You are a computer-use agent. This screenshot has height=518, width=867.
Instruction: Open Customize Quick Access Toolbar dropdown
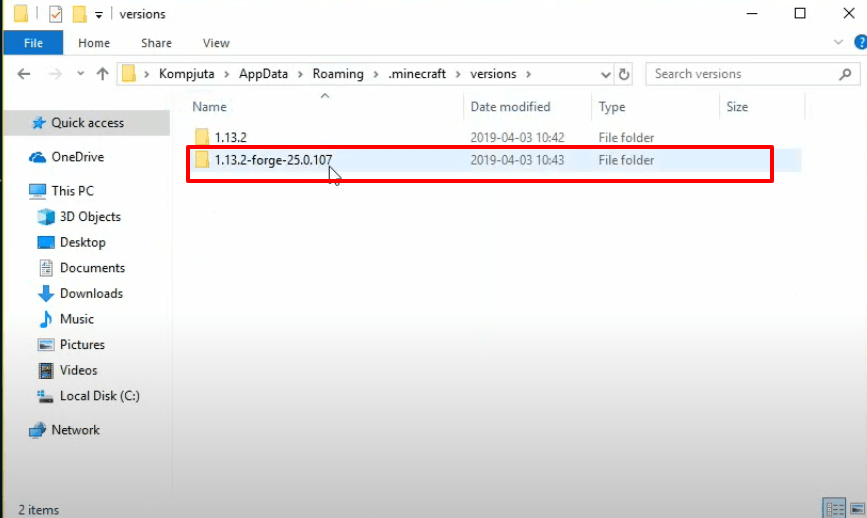pyautogui.click(x=98, y=15)
